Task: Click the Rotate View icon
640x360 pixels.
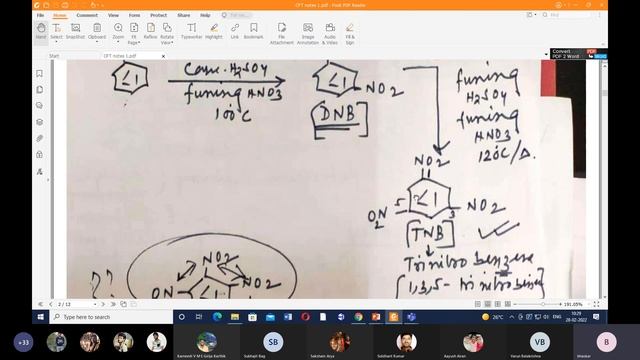Action: (x=167, y=28)
